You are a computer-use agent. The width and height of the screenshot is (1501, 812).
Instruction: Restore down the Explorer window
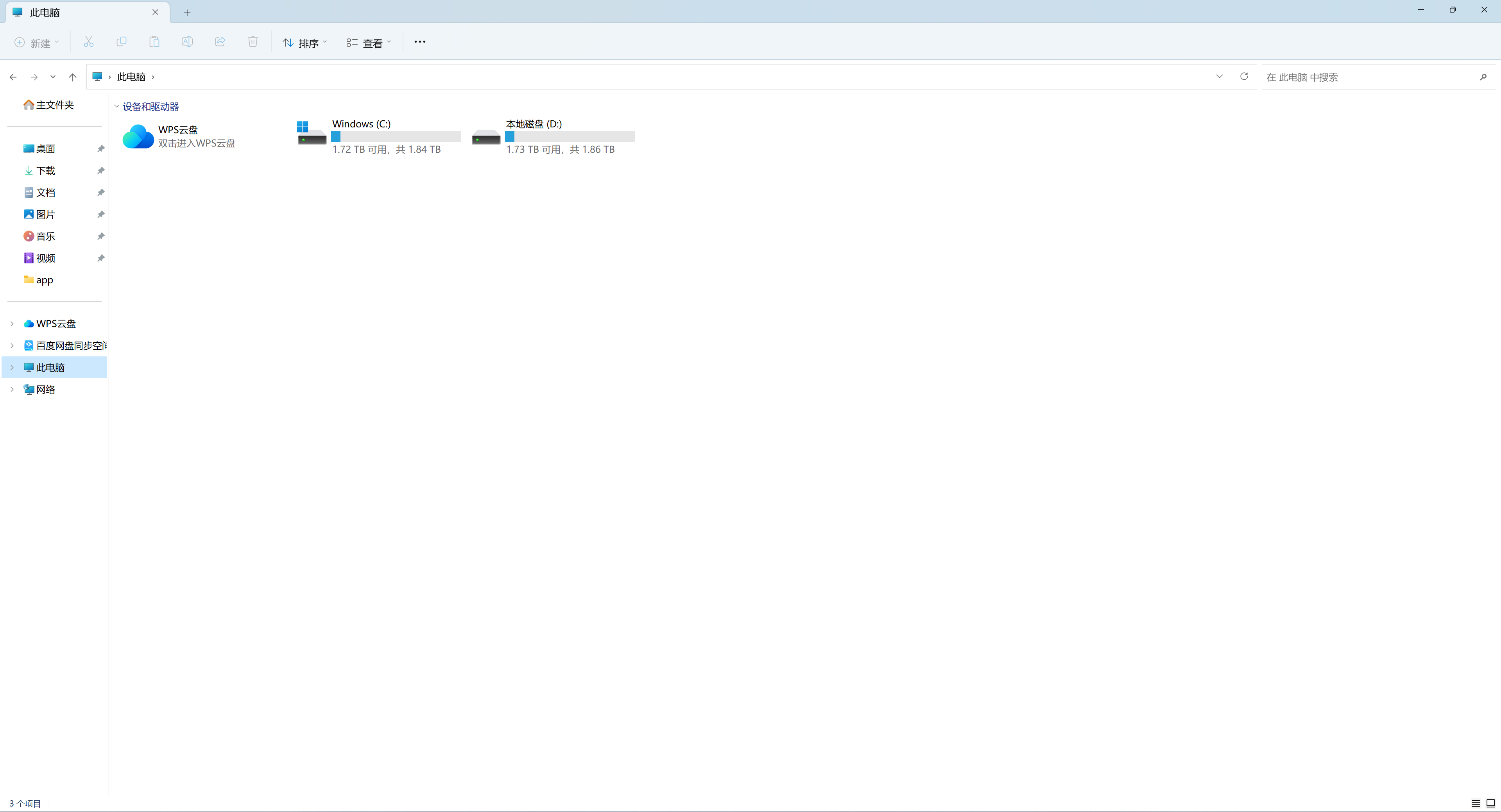coord(1453,10)
